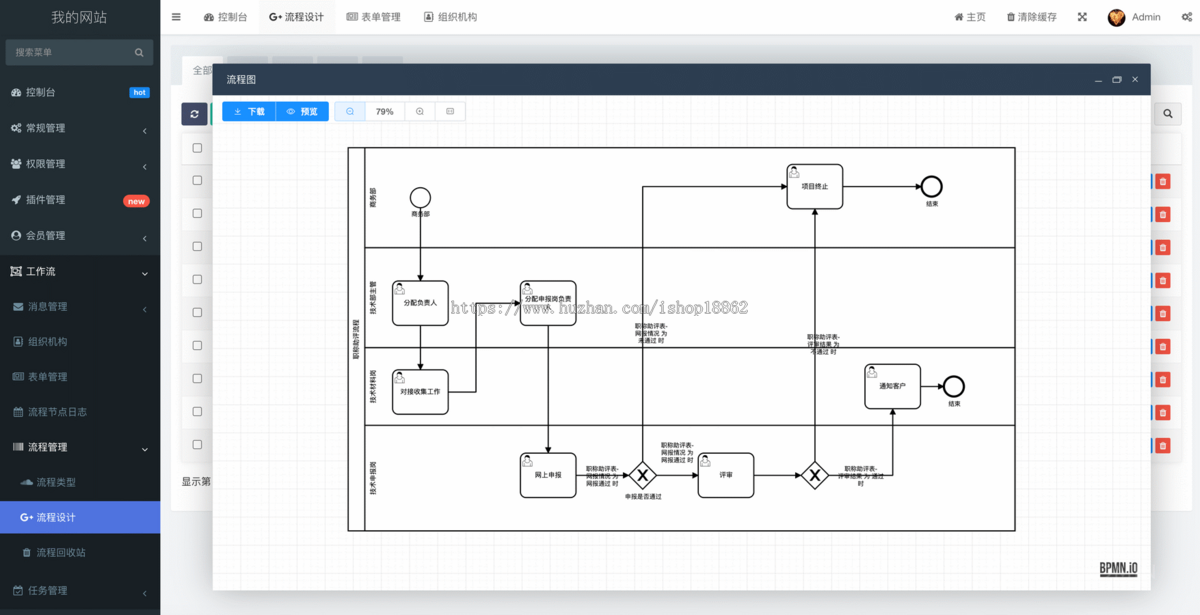Viewport: 1200px width, 615px height.
Task: Click the red delete icon in first row
Action: tap(1163, 181)
